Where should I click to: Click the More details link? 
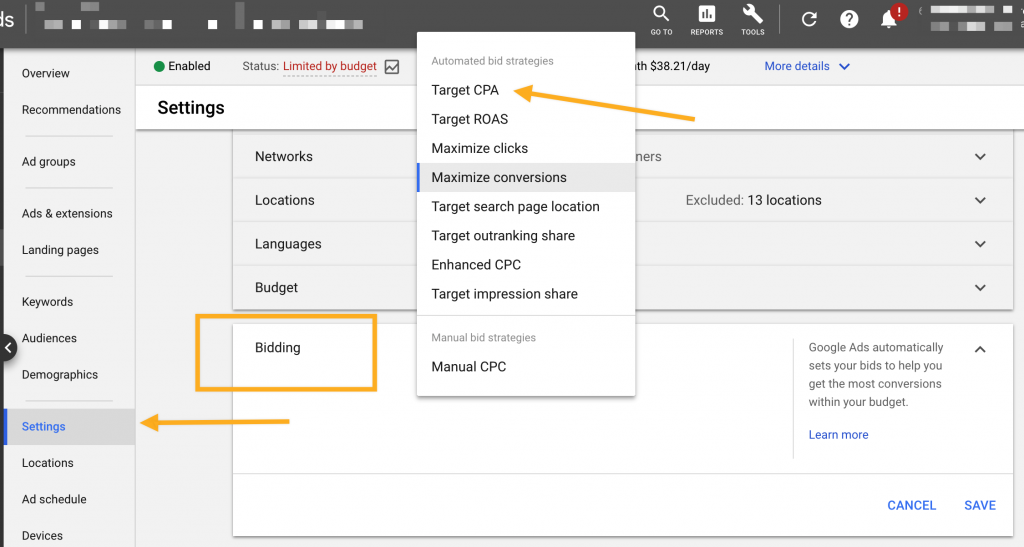(797, 66)
